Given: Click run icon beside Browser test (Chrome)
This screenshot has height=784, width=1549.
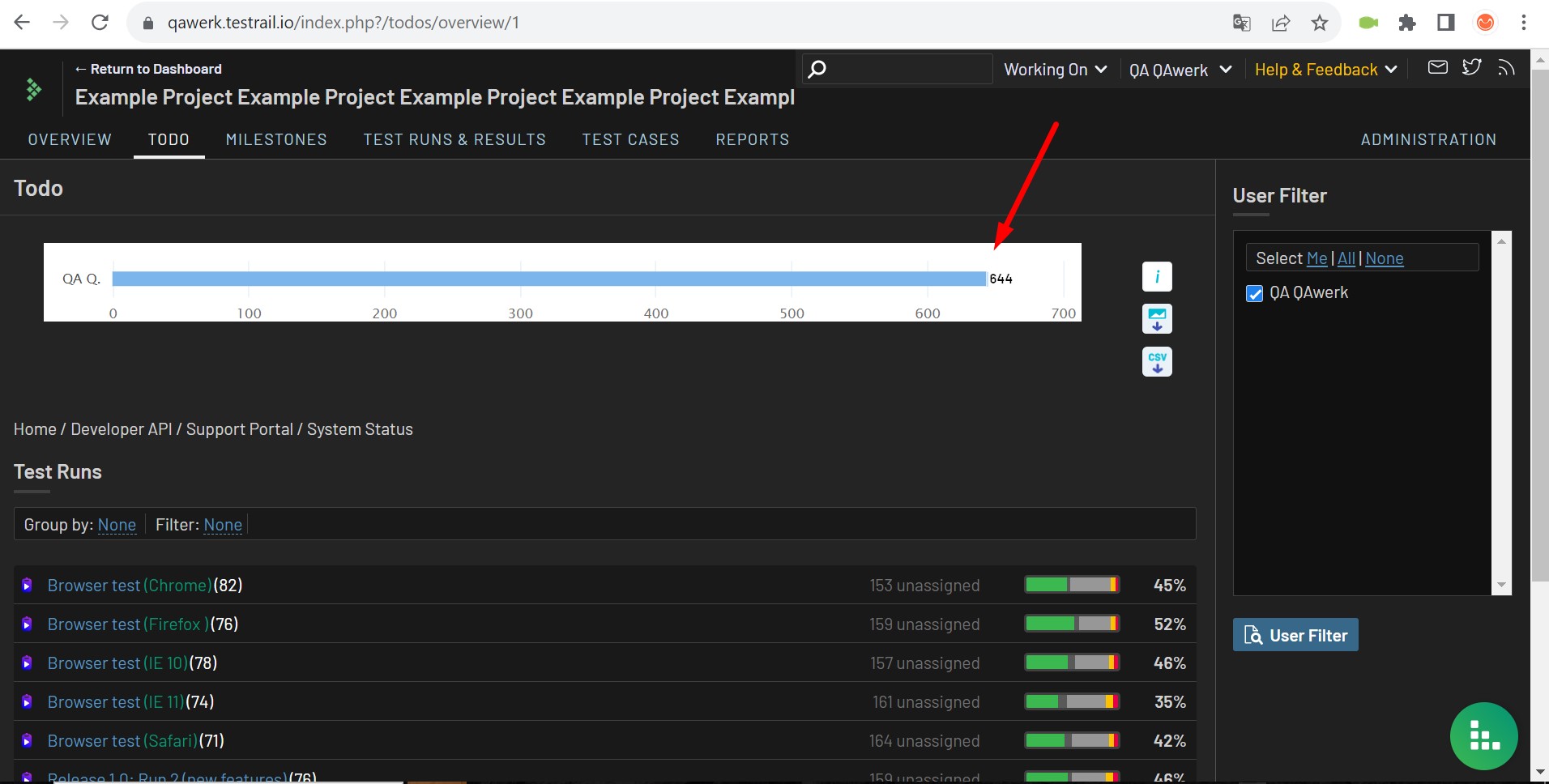Looking at the screenshot, I should tap(27, 585).
